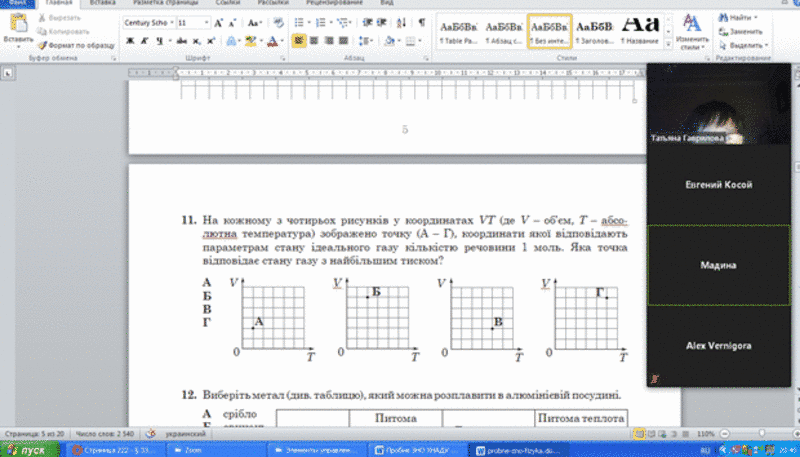800x457 pixels.
Task: Click shading paint bucket icon
Action: tap(389, 41)
